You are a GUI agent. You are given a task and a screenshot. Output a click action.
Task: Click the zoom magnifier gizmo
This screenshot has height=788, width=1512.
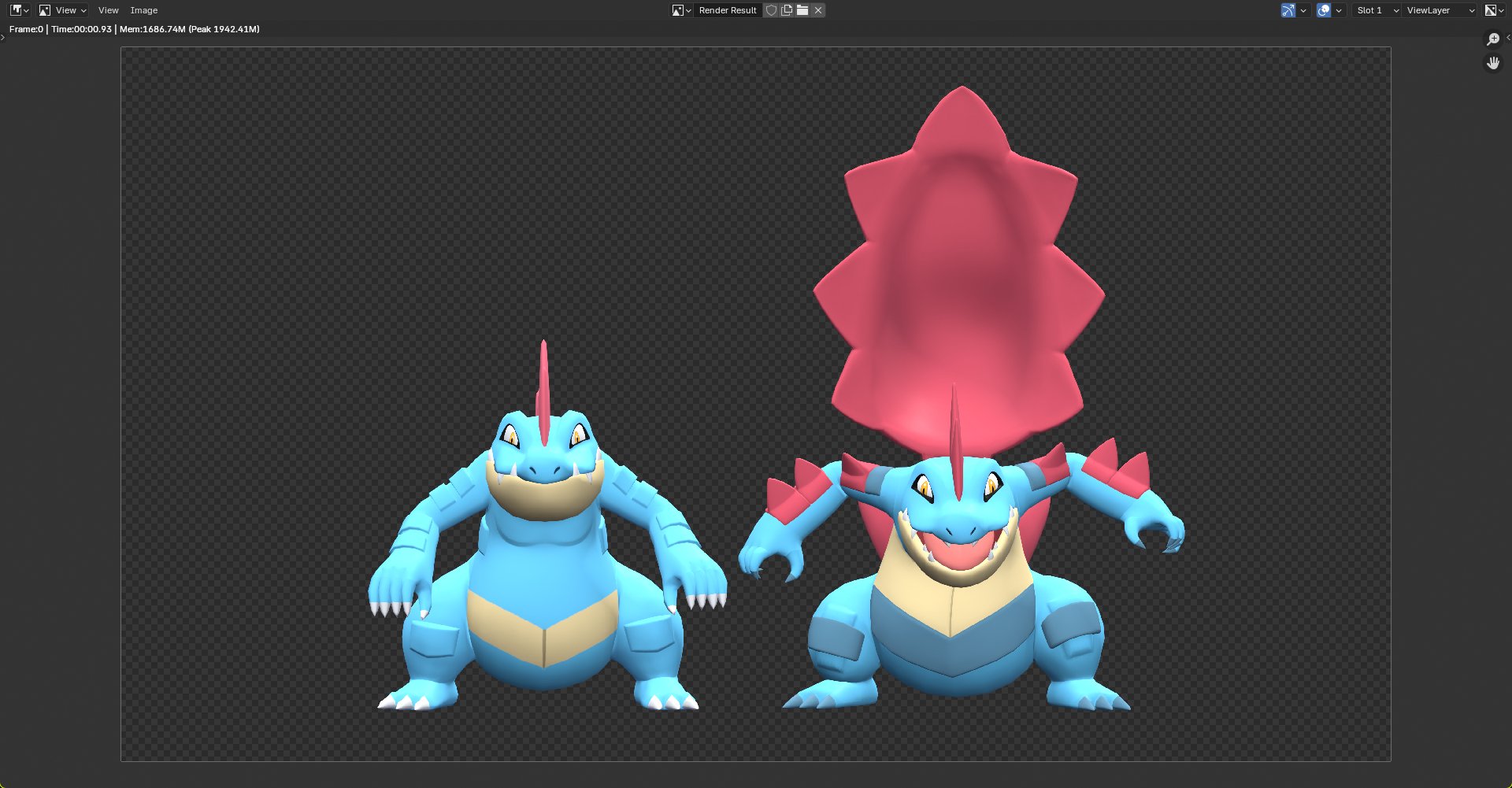[1493, 39]
